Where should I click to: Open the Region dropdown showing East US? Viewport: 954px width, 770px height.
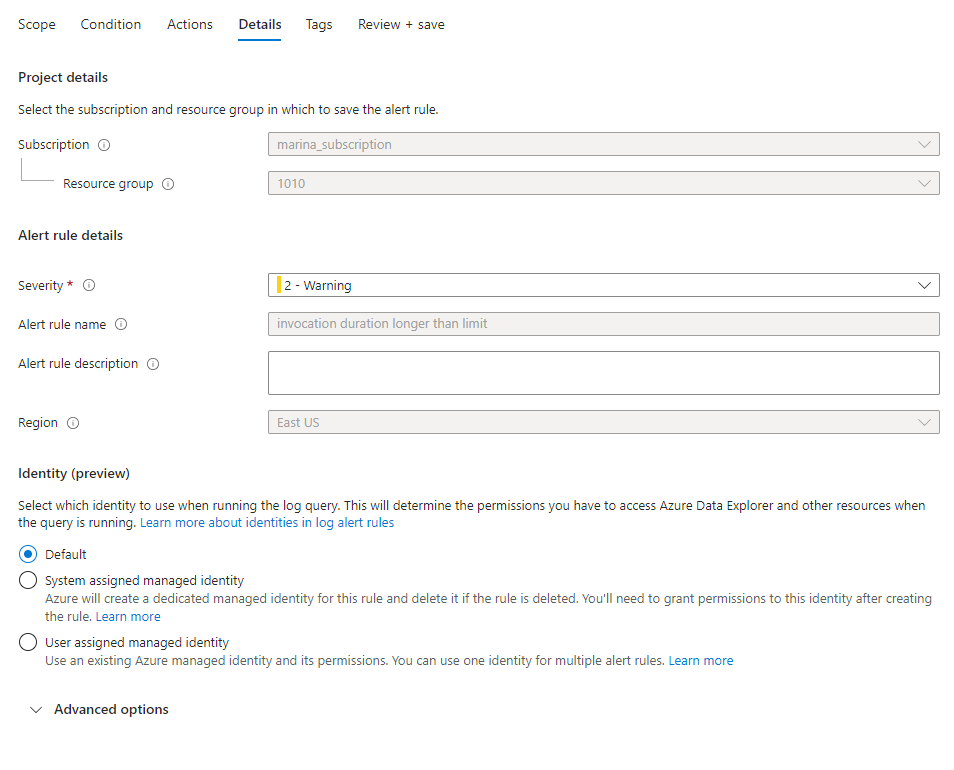[604, 422]
